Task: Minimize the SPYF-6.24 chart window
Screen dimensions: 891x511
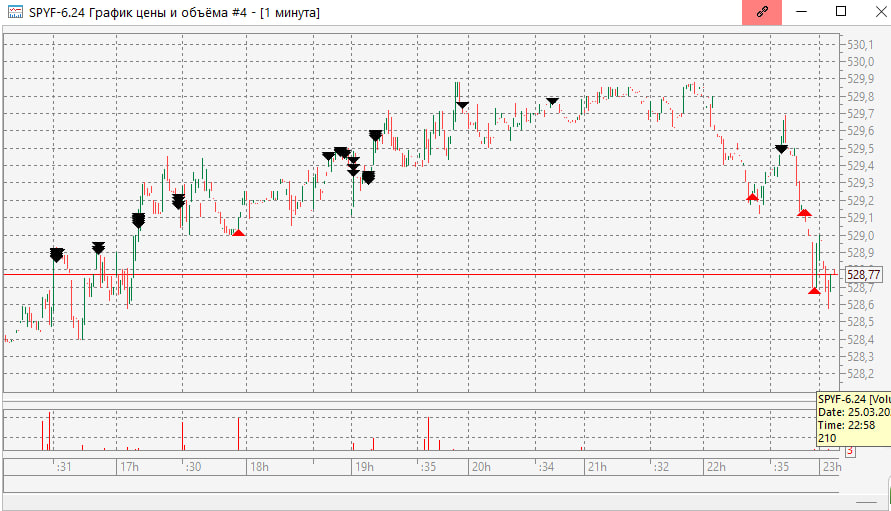Action: [x=802, y=12]
